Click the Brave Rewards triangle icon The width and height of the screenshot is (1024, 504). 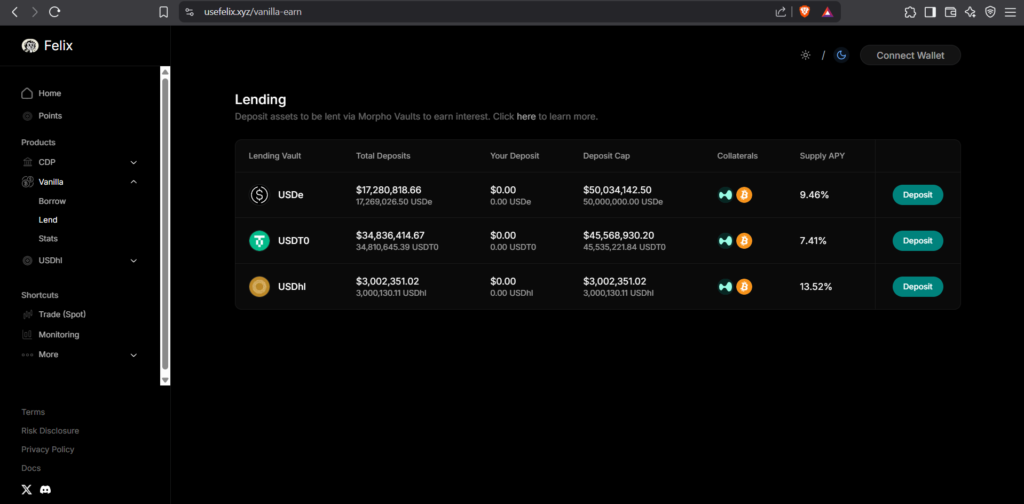(827, 12)
